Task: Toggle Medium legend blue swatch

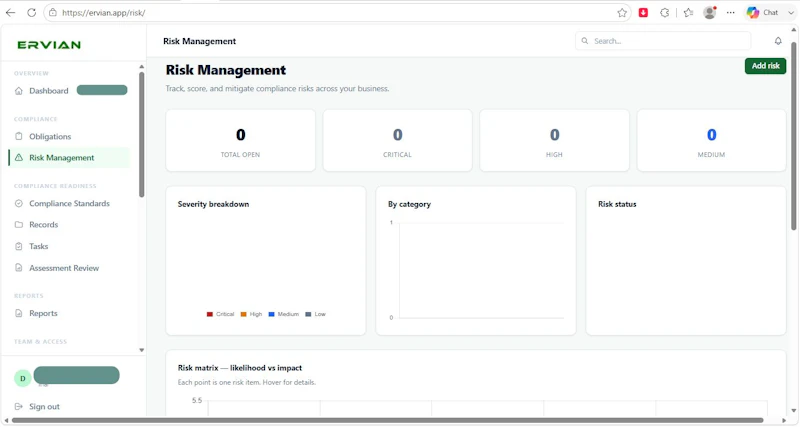Action: click(271, 314)
